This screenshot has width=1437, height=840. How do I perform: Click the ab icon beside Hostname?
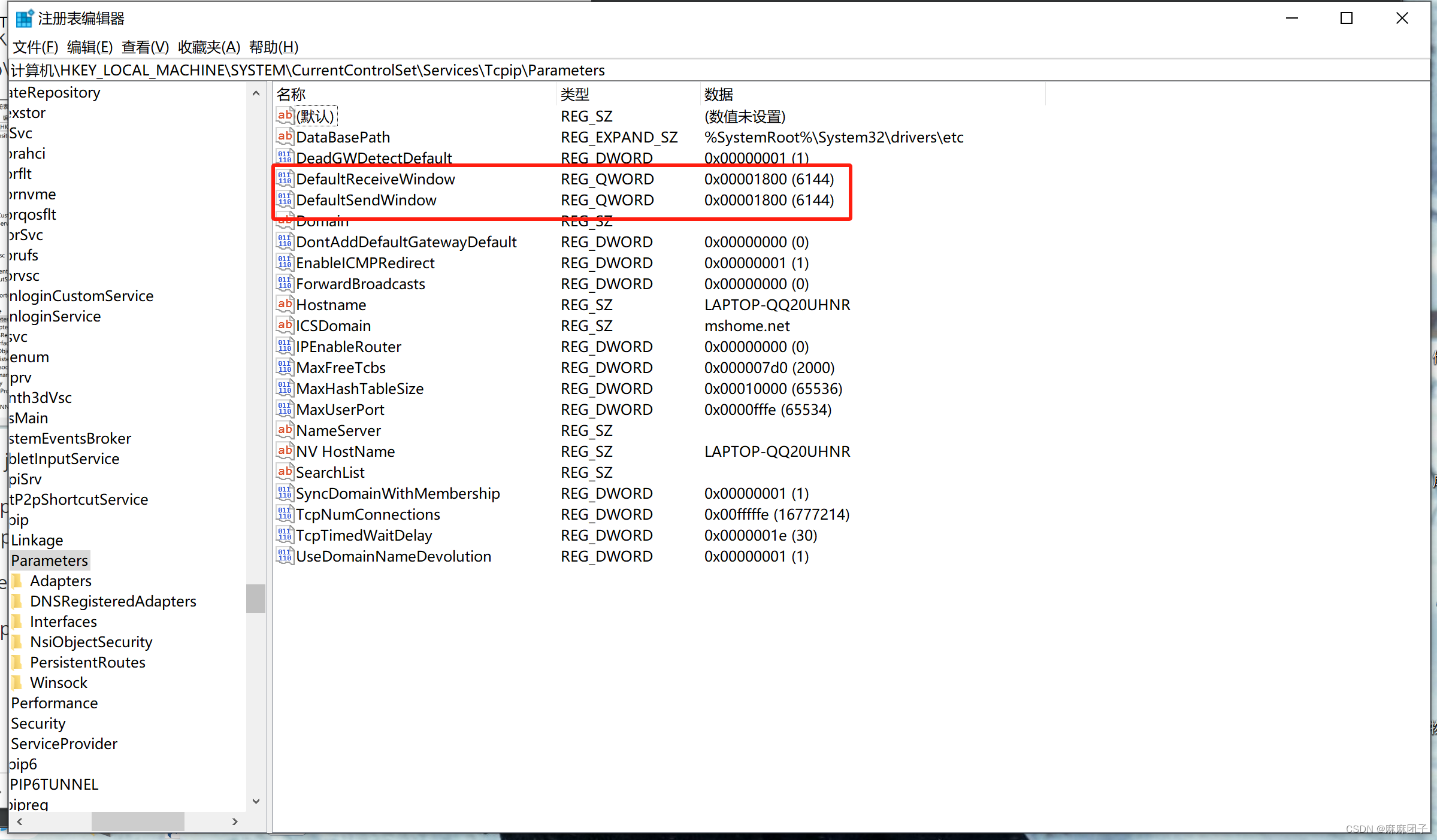[285, 304]
